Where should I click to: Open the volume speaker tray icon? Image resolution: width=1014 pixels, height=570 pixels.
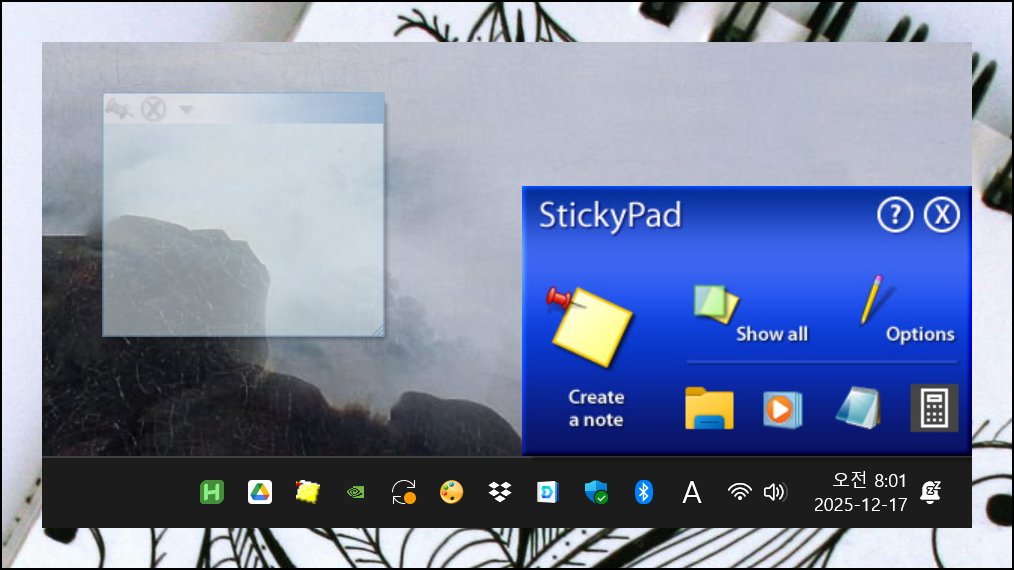pyautogui.click(x=774, y=492)
